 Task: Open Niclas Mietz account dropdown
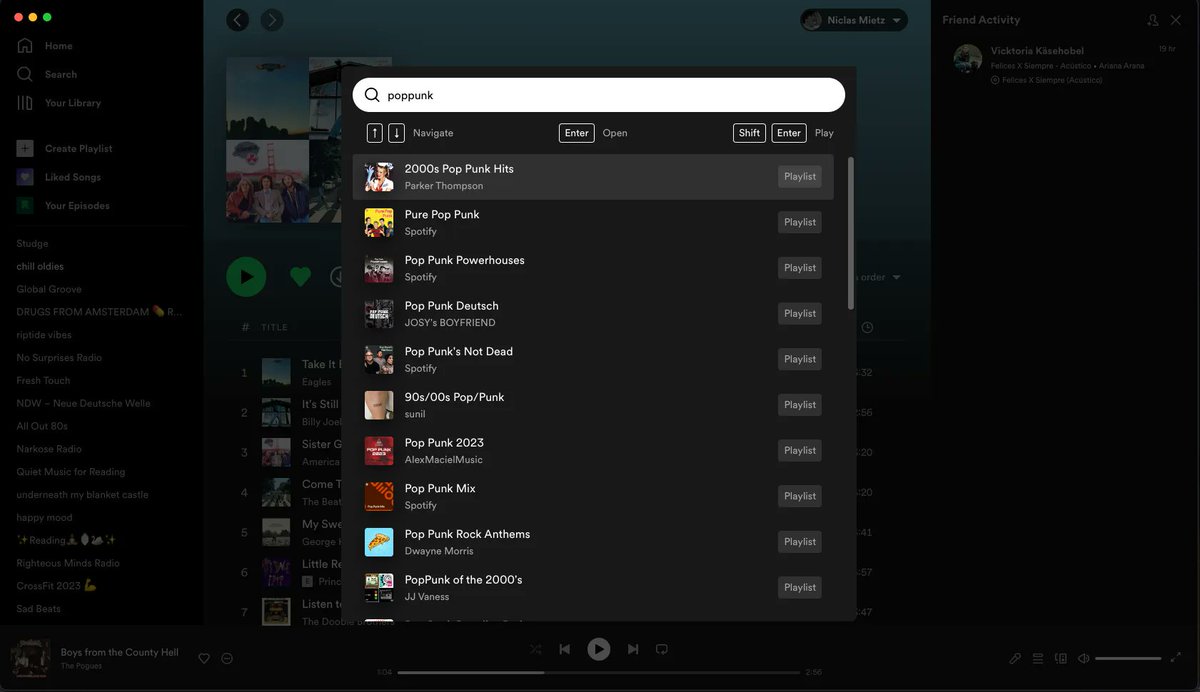(854, 20)
